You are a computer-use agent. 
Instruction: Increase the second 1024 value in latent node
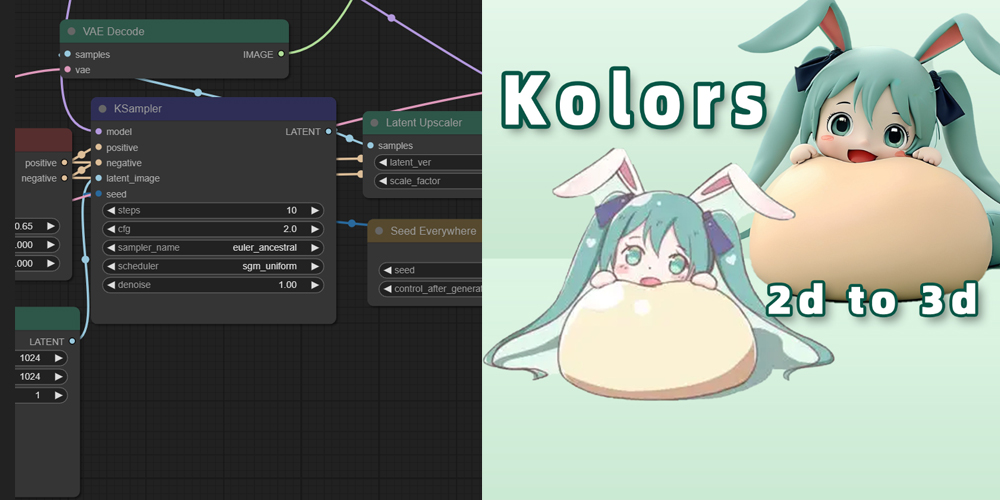[59, 376]
